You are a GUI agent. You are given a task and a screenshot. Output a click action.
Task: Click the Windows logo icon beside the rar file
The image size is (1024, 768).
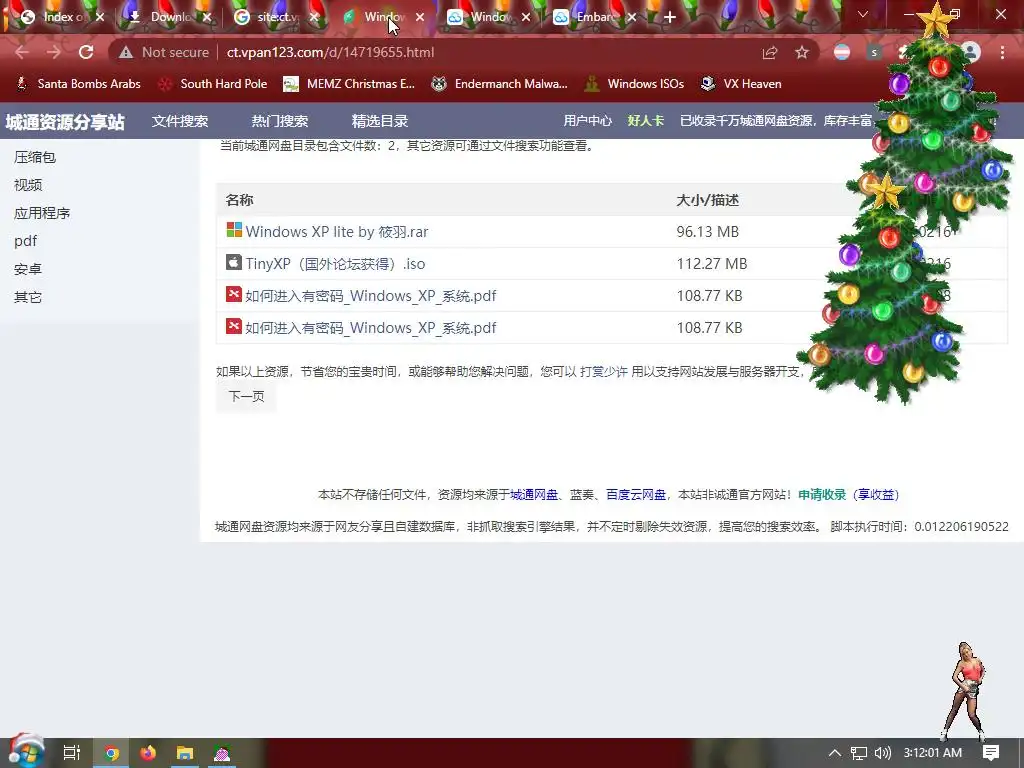coord(234,230)
